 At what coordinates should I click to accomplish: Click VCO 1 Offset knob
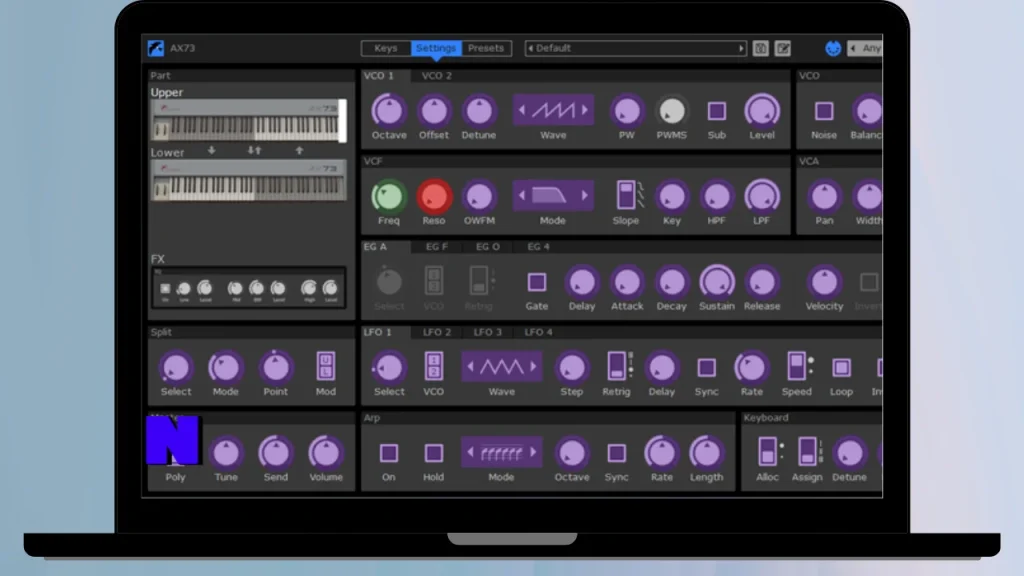434,110
